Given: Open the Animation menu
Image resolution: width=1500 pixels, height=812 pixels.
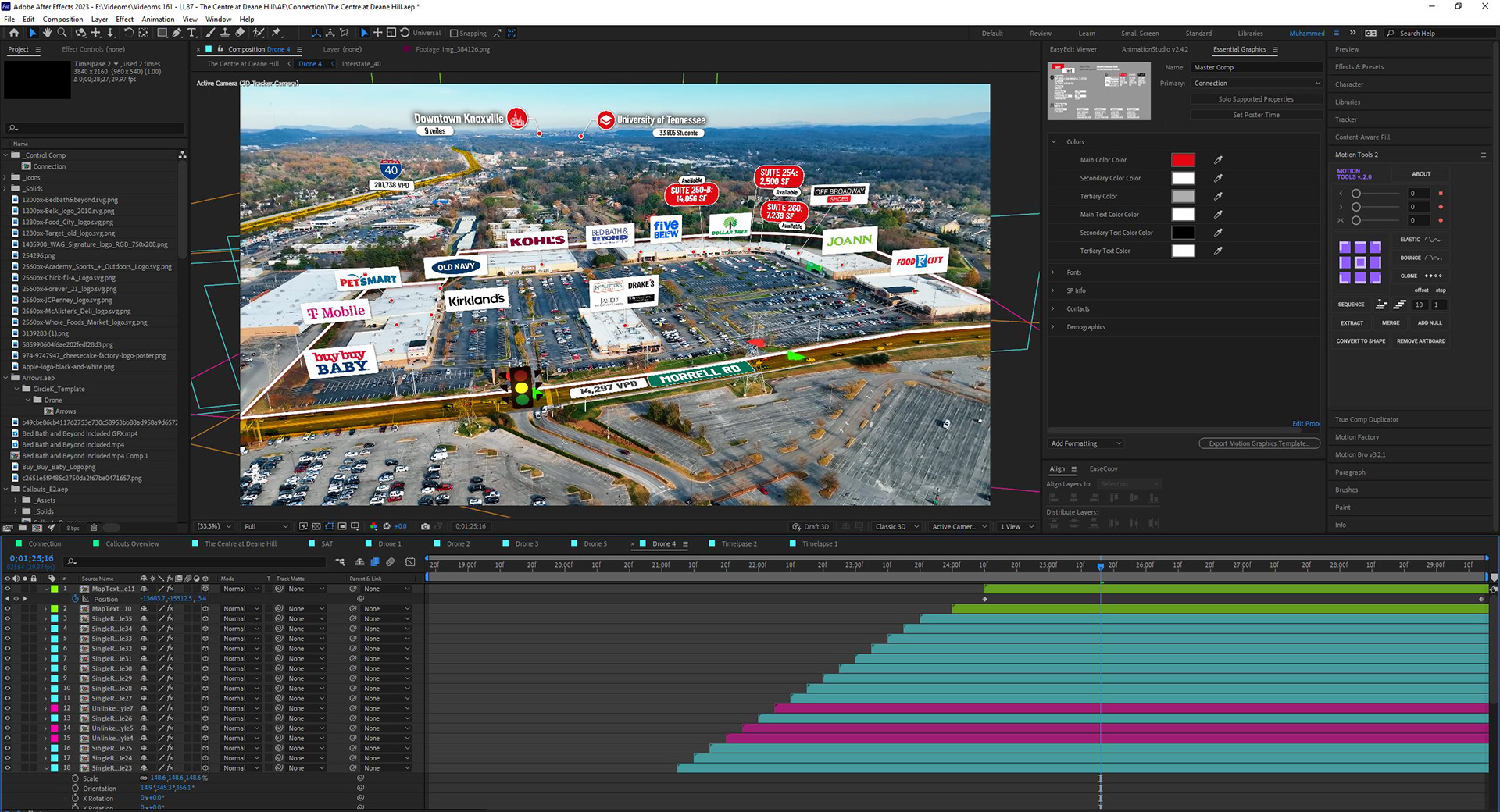Looking at the screenshot, I should (158, 19).
